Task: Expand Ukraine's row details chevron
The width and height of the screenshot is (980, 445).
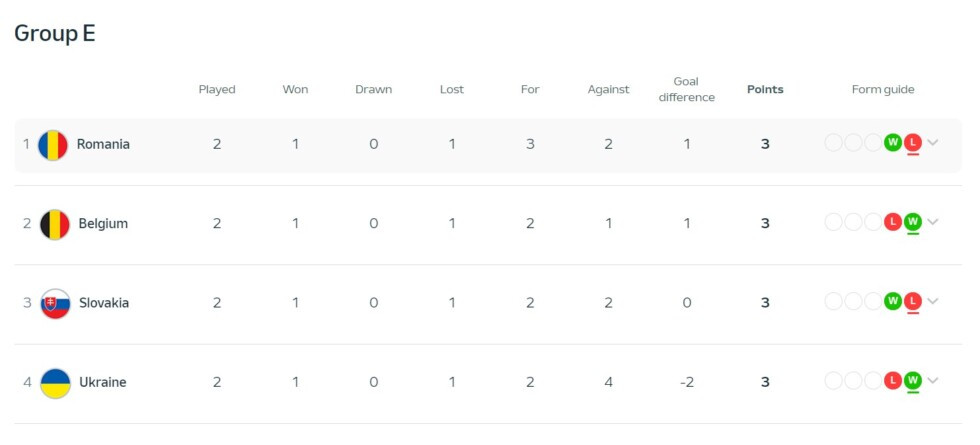Action: (933, 381)
